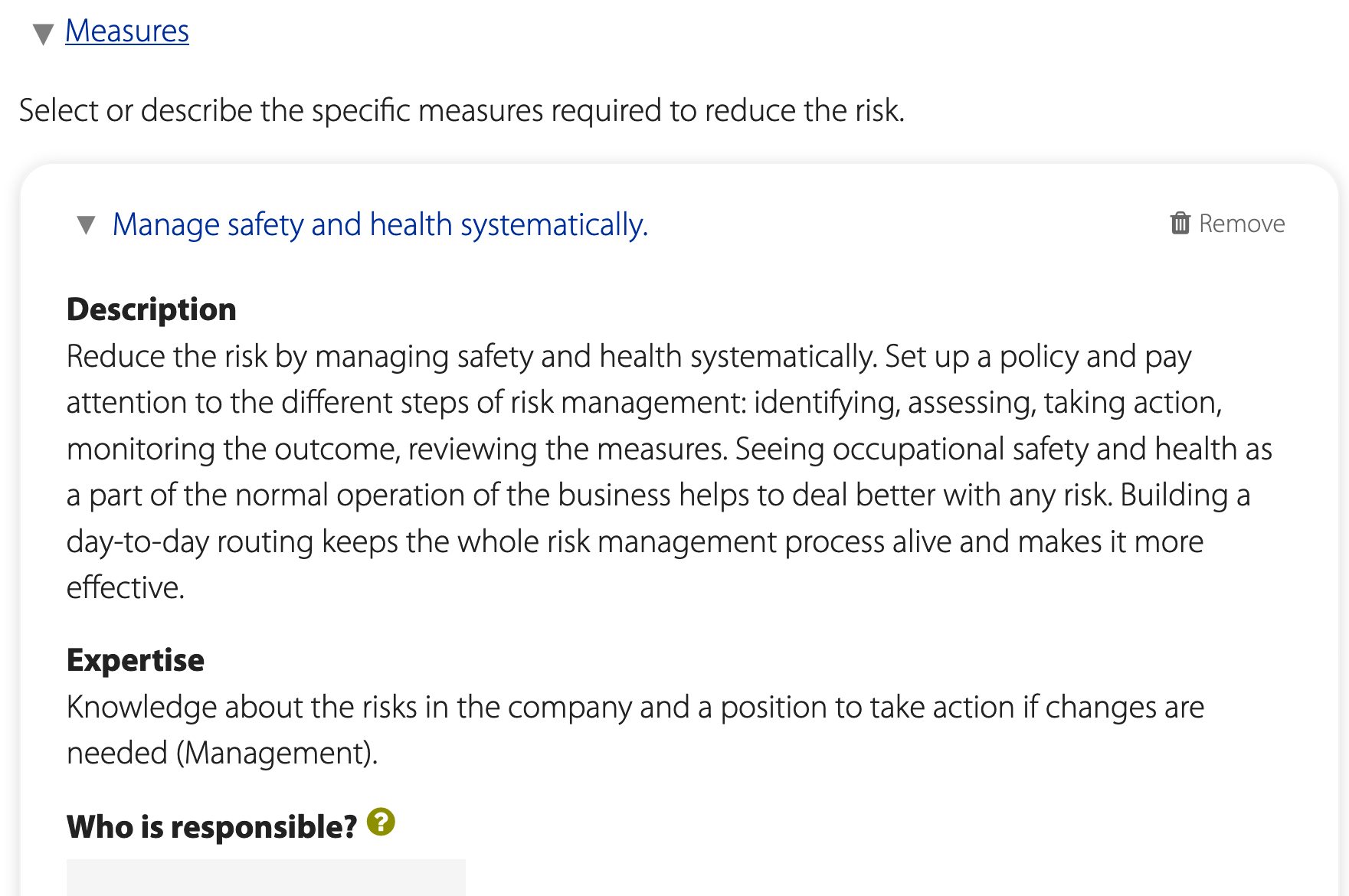Click the Description heading
The image size is (1349, 896).
pyautogui.click(x=152, y=309)
